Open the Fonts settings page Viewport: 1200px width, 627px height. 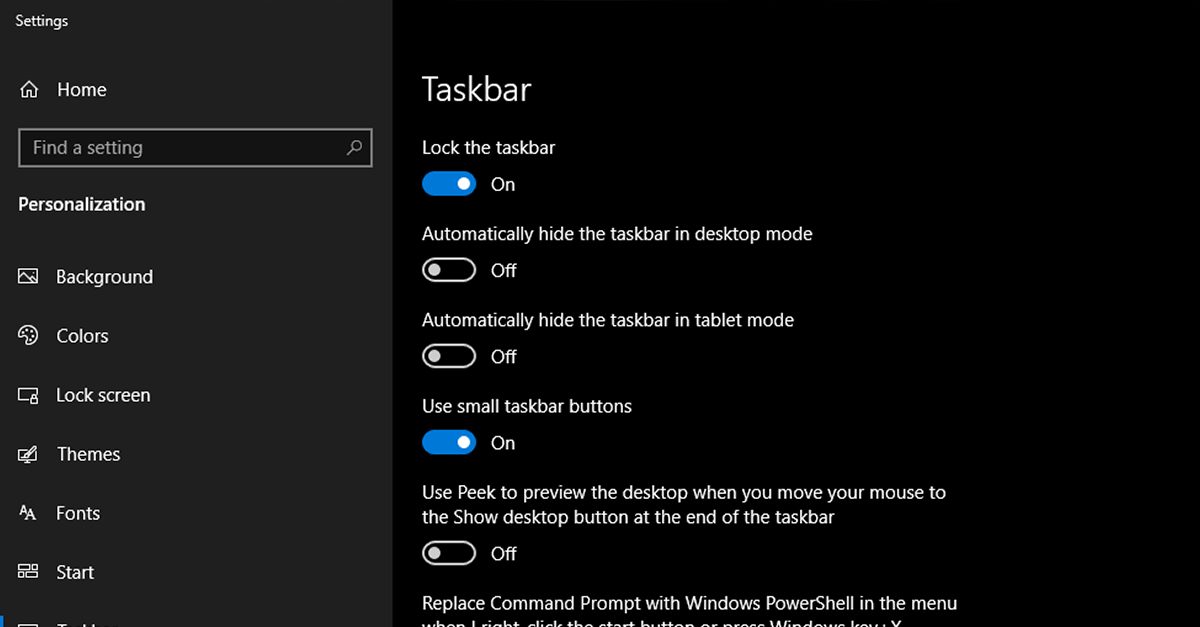click(x=78, y=513)
